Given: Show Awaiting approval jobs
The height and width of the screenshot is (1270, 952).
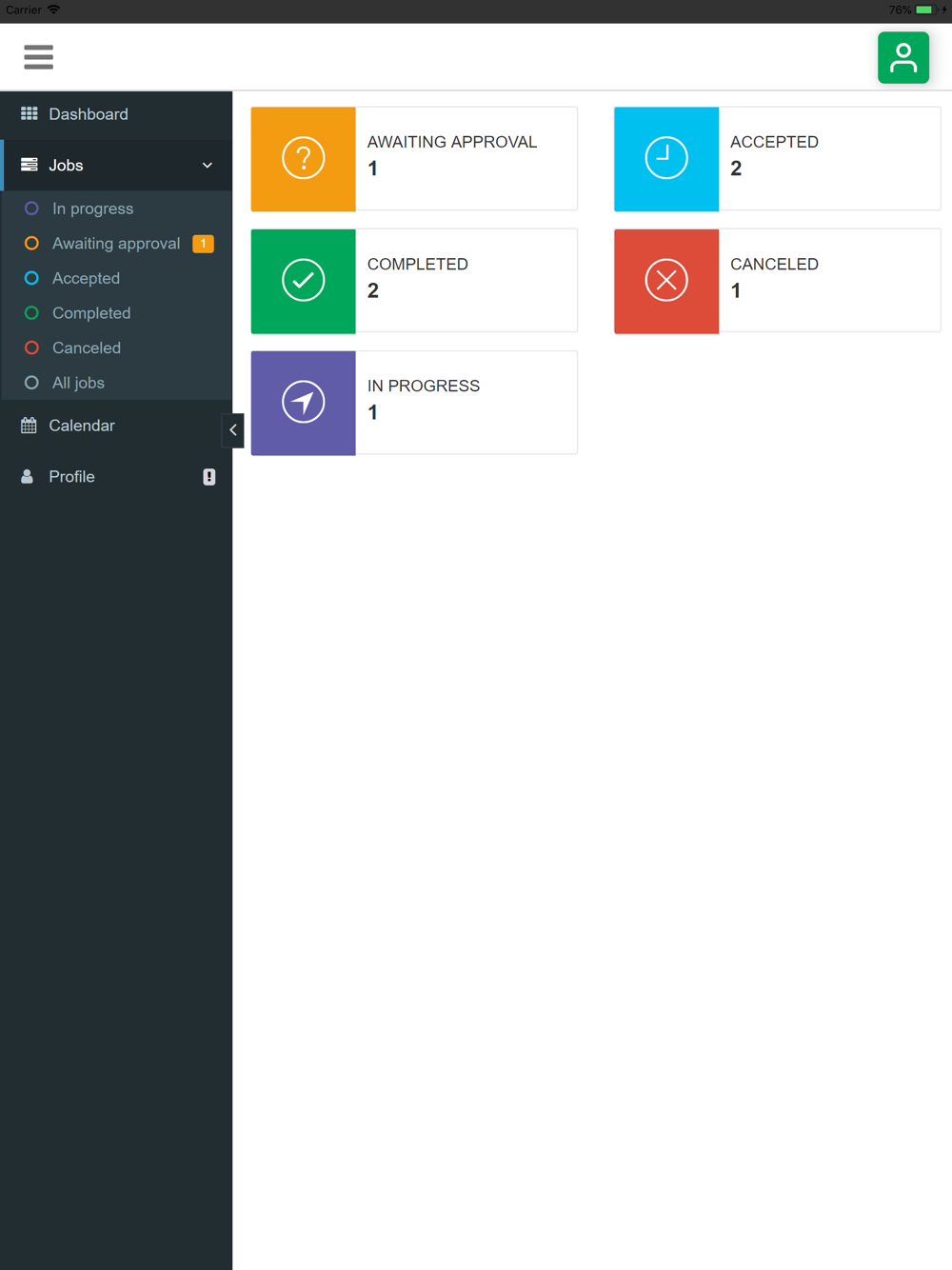Looking at the screenshot, I should (x=116, y=244).
